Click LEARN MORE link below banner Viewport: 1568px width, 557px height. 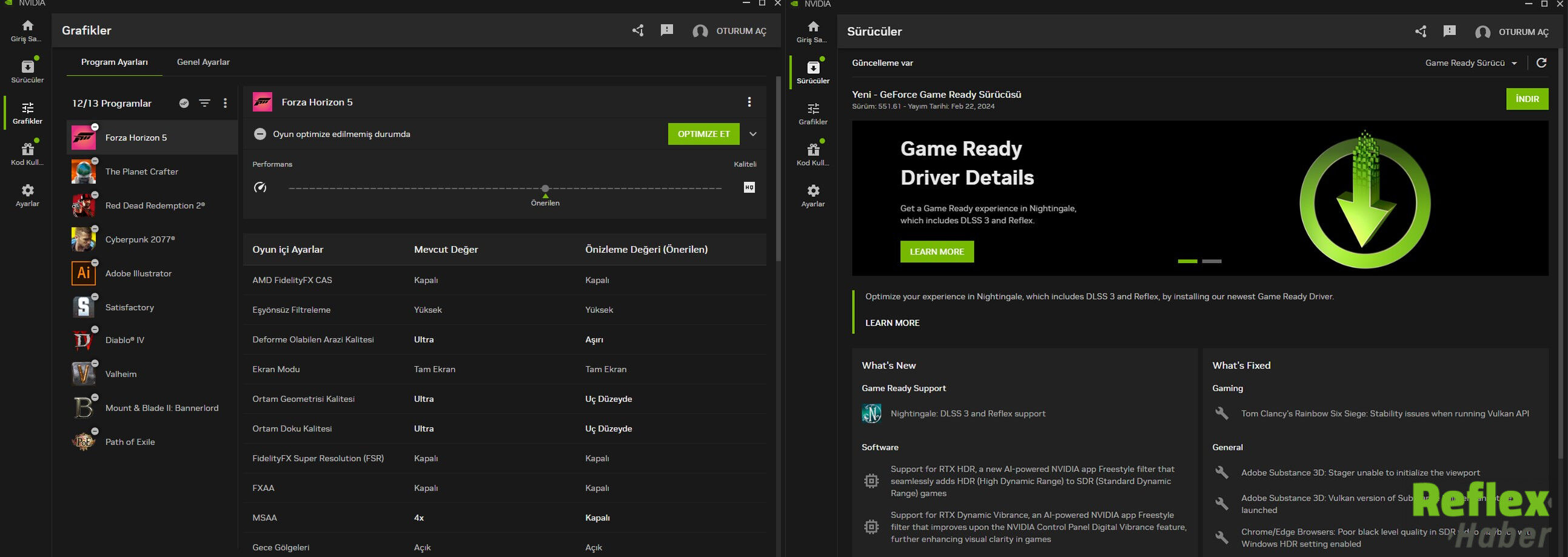point(893,323)
